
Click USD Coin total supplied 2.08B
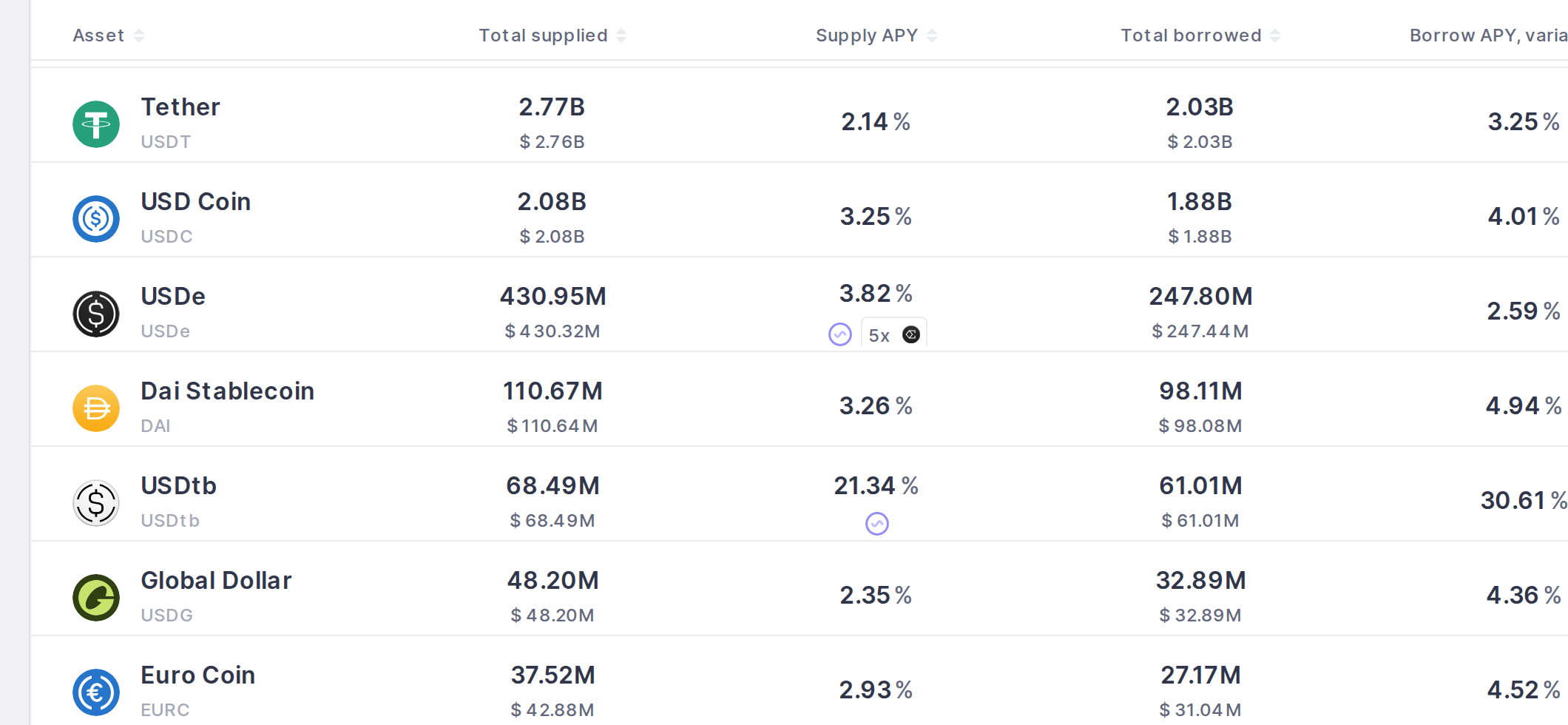tap(552, 202)
